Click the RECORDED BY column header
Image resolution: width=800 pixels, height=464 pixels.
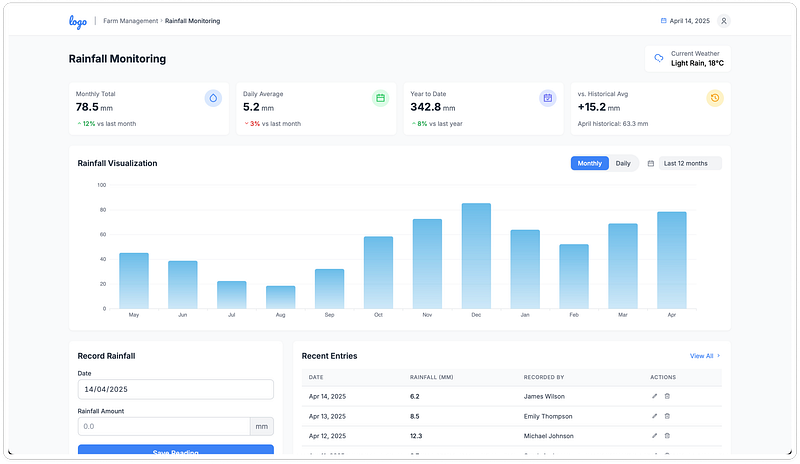[x=543, y=377]
